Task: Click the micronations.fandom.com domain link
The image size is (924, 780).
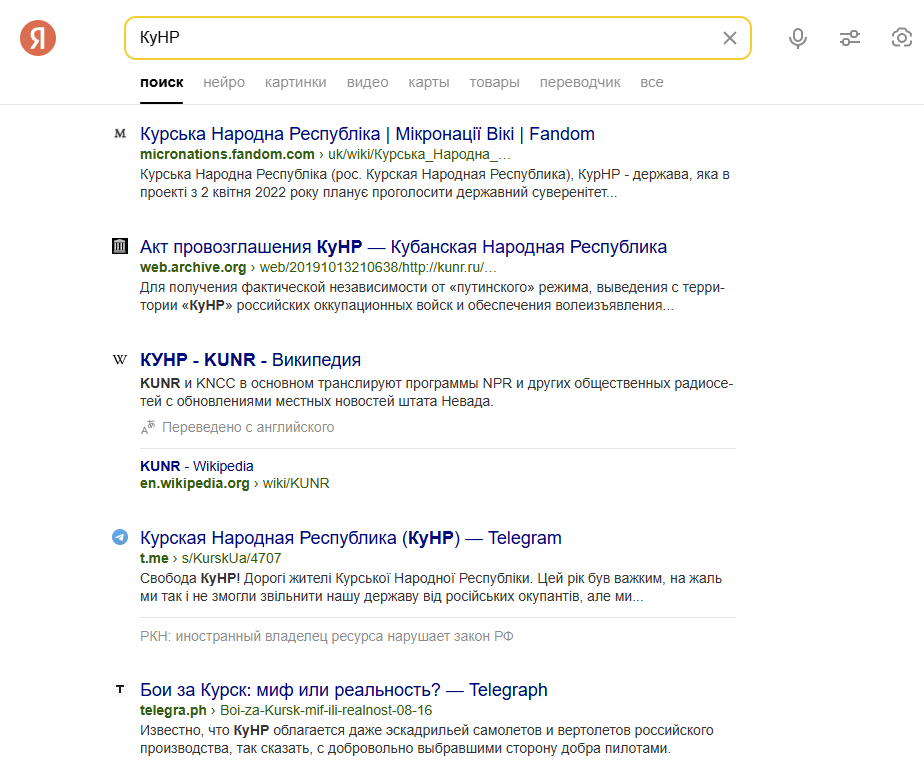Action: click(227, 154)
